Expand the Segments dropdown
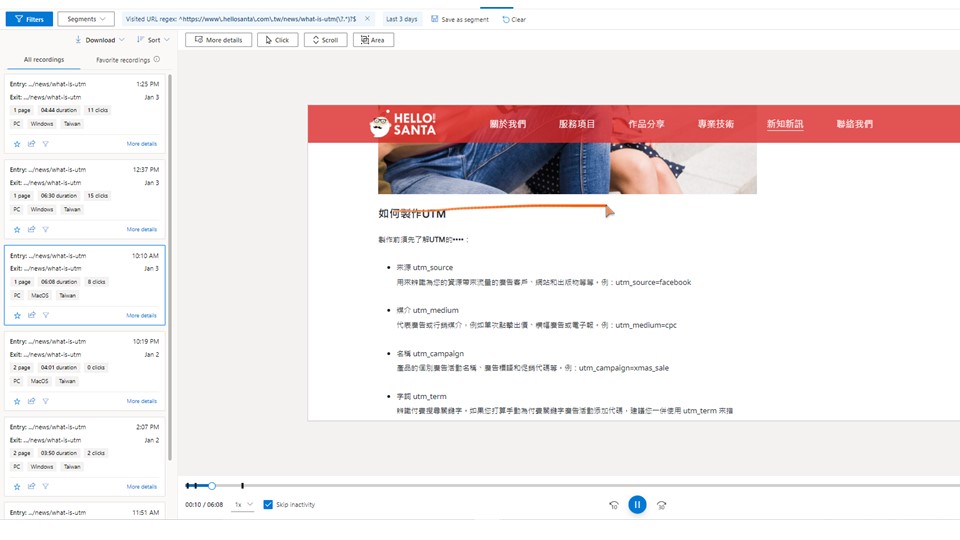 [x=86, y=19]
